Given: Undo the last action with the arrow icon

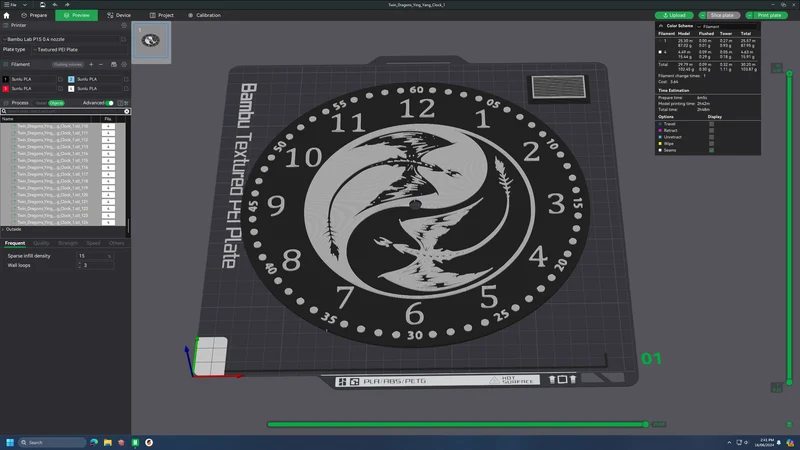Looking at the screenshot, I should 55,5.
